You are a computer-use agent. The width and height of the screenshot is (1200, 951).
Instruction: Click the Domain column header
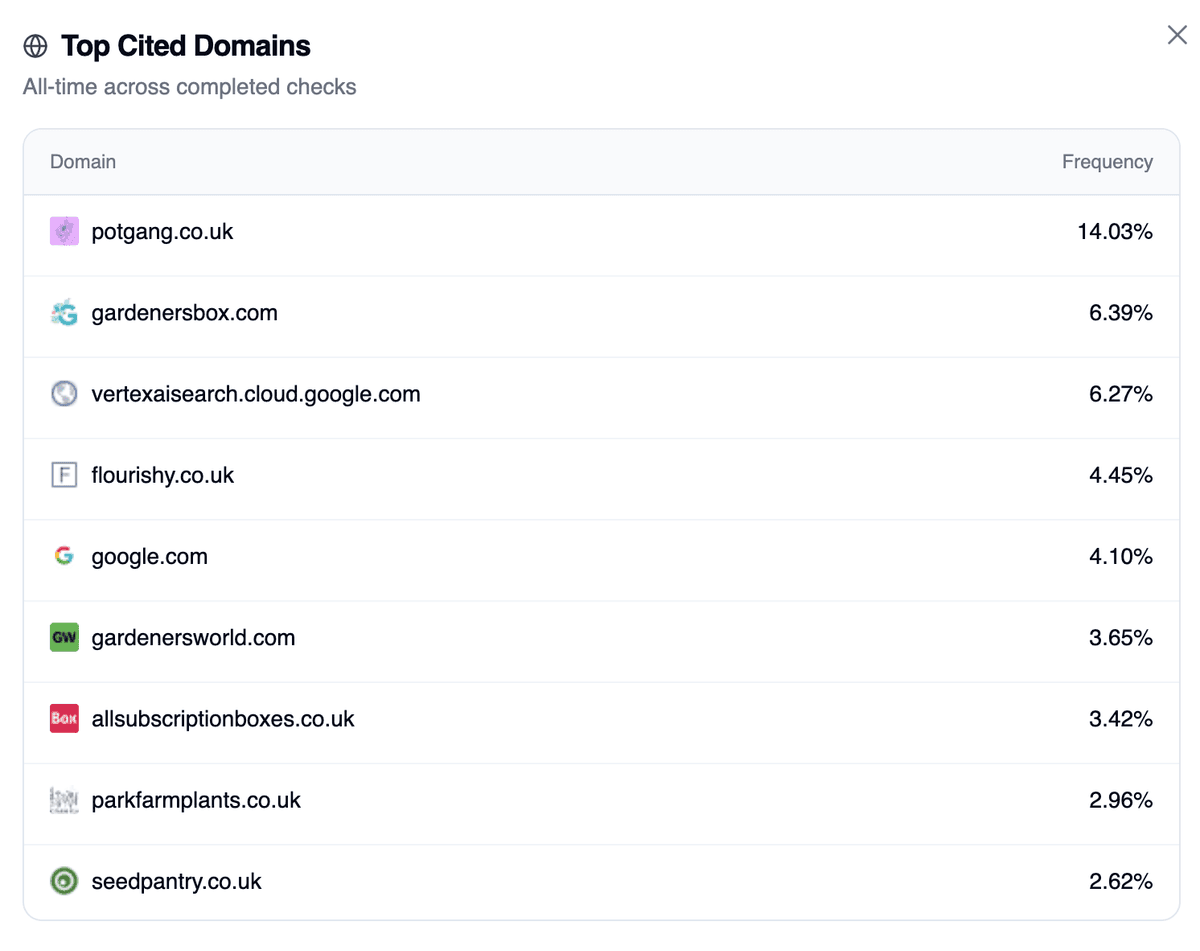pyautogui.click(x=83, y=162)
